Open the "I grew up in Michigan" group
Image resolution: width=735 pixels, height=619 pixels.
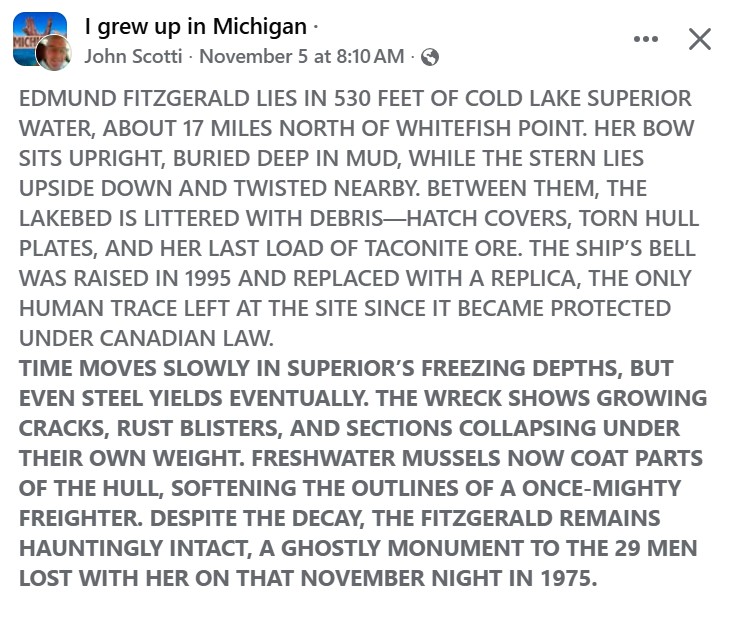[195, 26]
